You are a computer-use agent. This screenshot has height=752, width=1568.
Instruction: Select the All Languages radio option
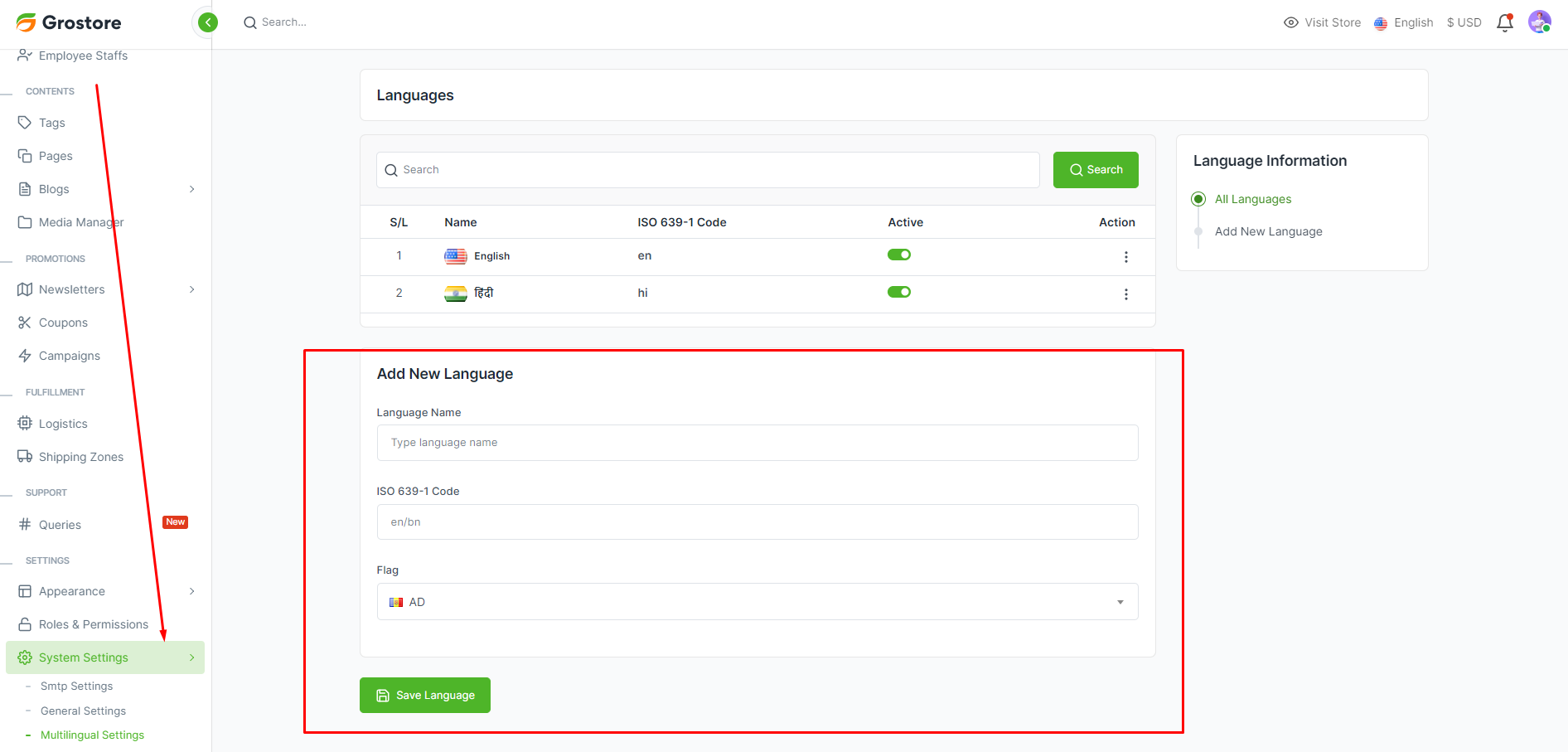tap(1198, 199)
